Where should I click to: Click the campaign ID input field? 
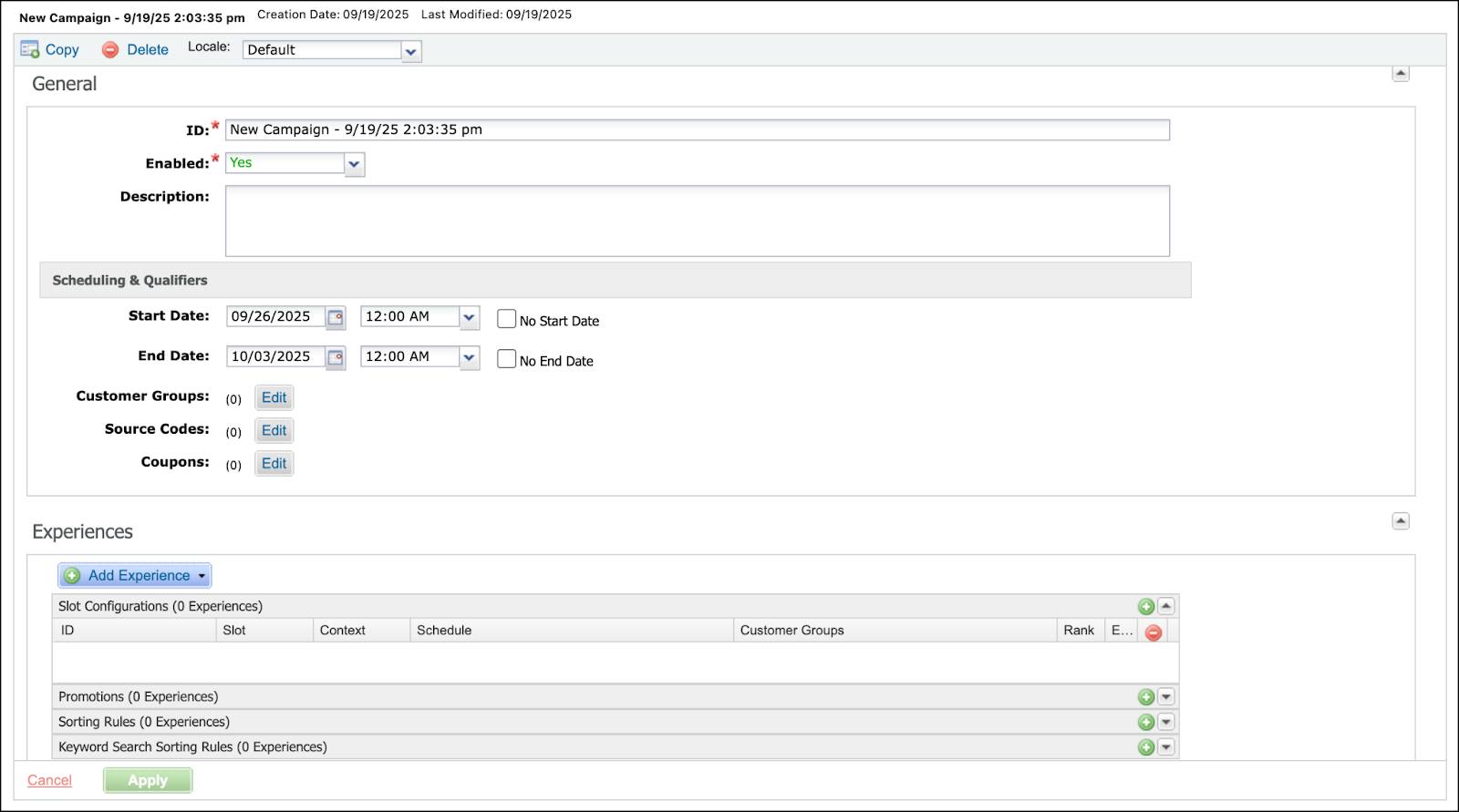pyautogui.click(x=698, y=130)
